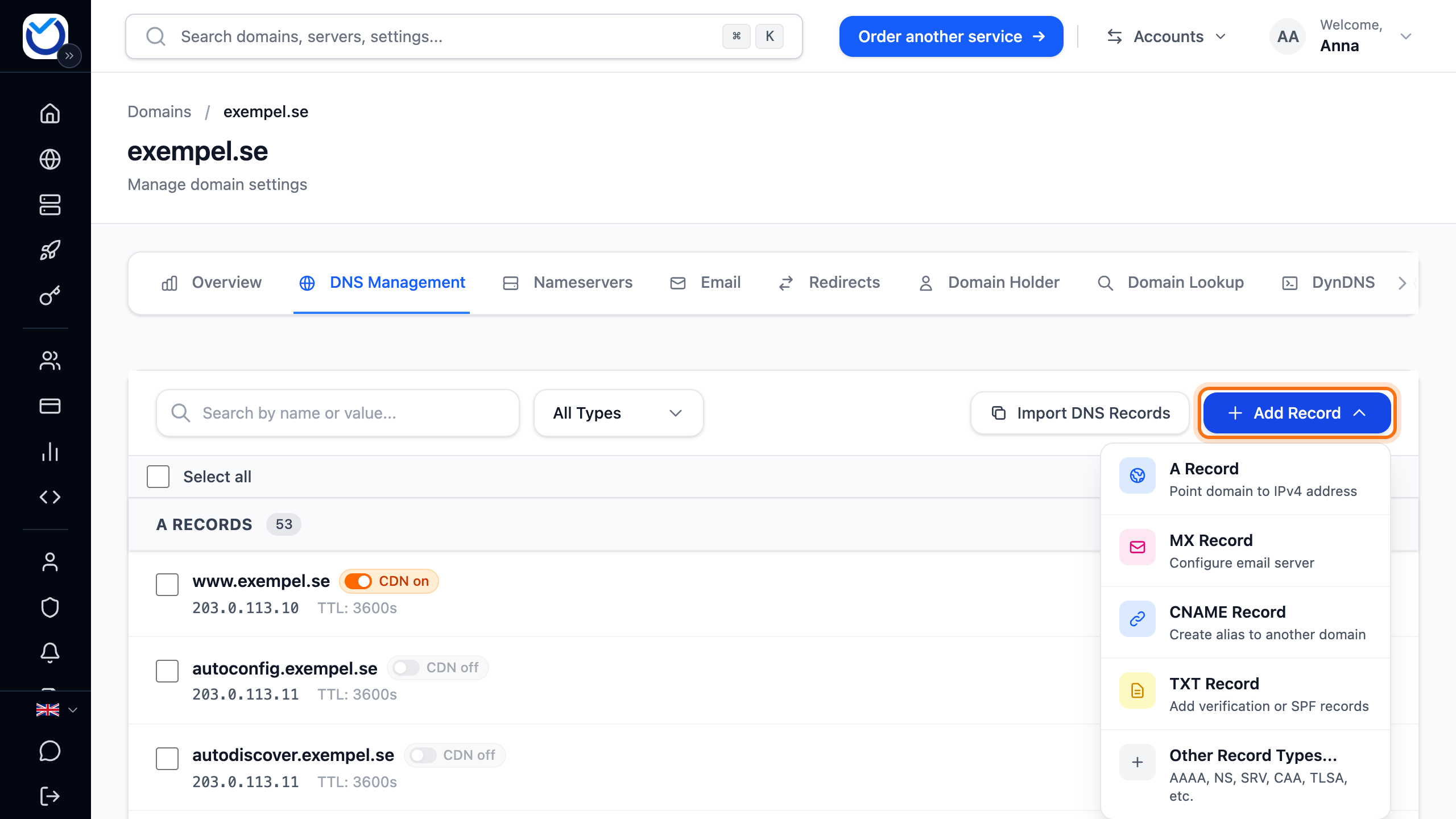Open the bell notifications icon

[x=50, y=653]
